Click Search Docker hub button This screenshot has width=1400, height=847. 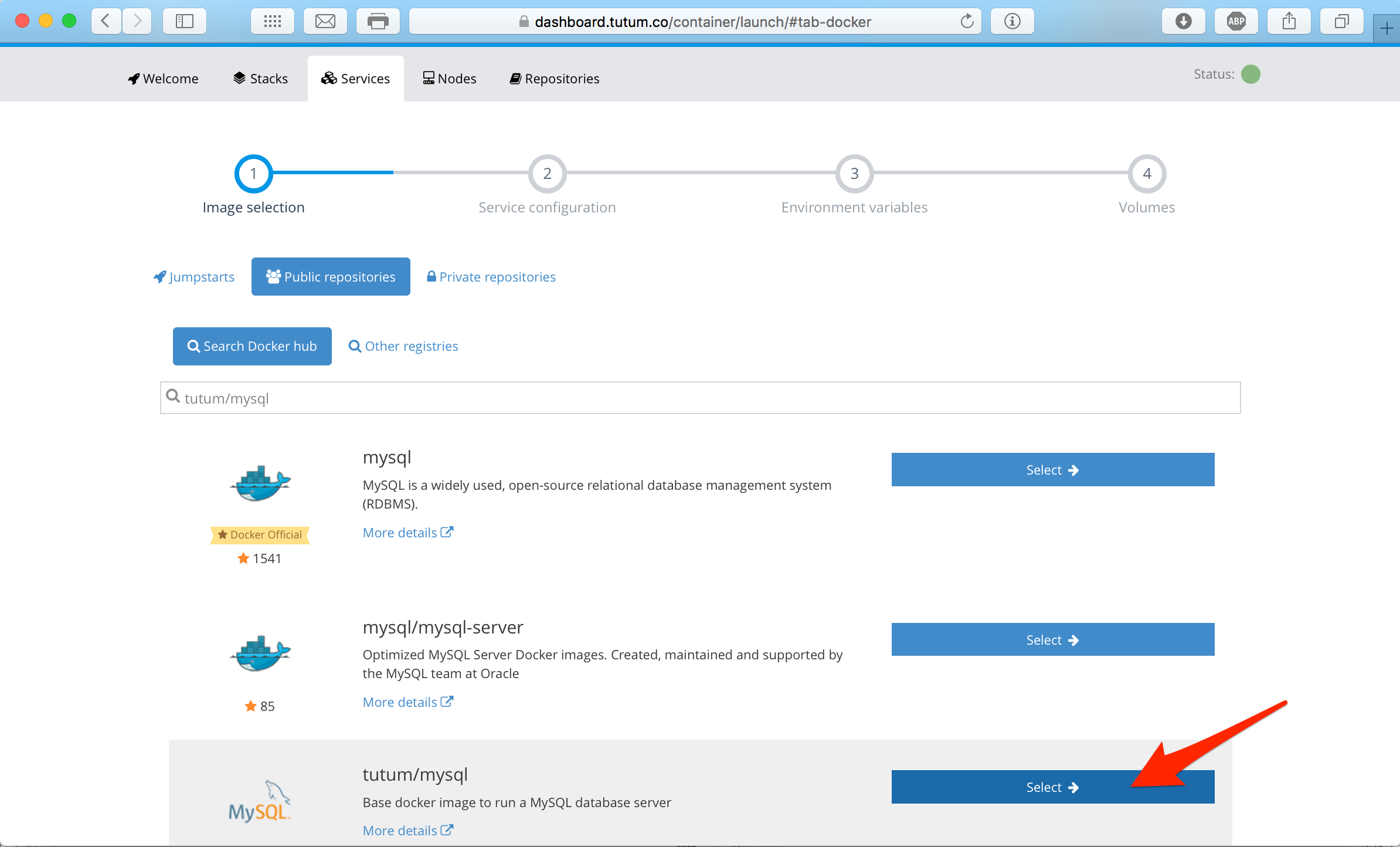click(x=252, y=346)
